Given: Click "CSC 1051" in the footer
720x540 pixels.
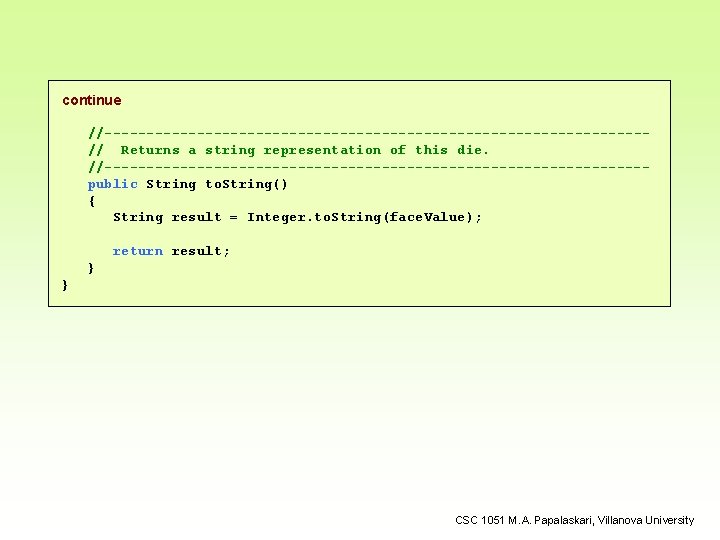Looking at the screenshot, I should (x=482, y=520).
